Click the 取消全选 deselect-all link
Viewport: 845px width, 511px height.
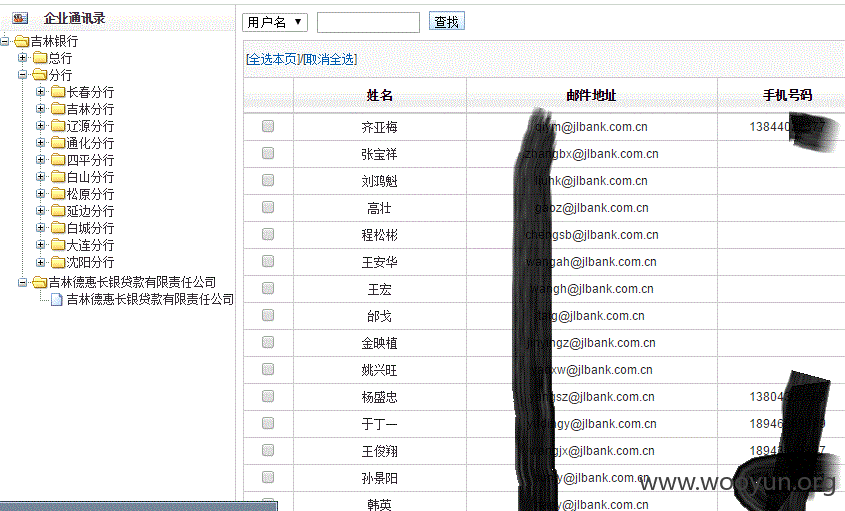[328, 59]
